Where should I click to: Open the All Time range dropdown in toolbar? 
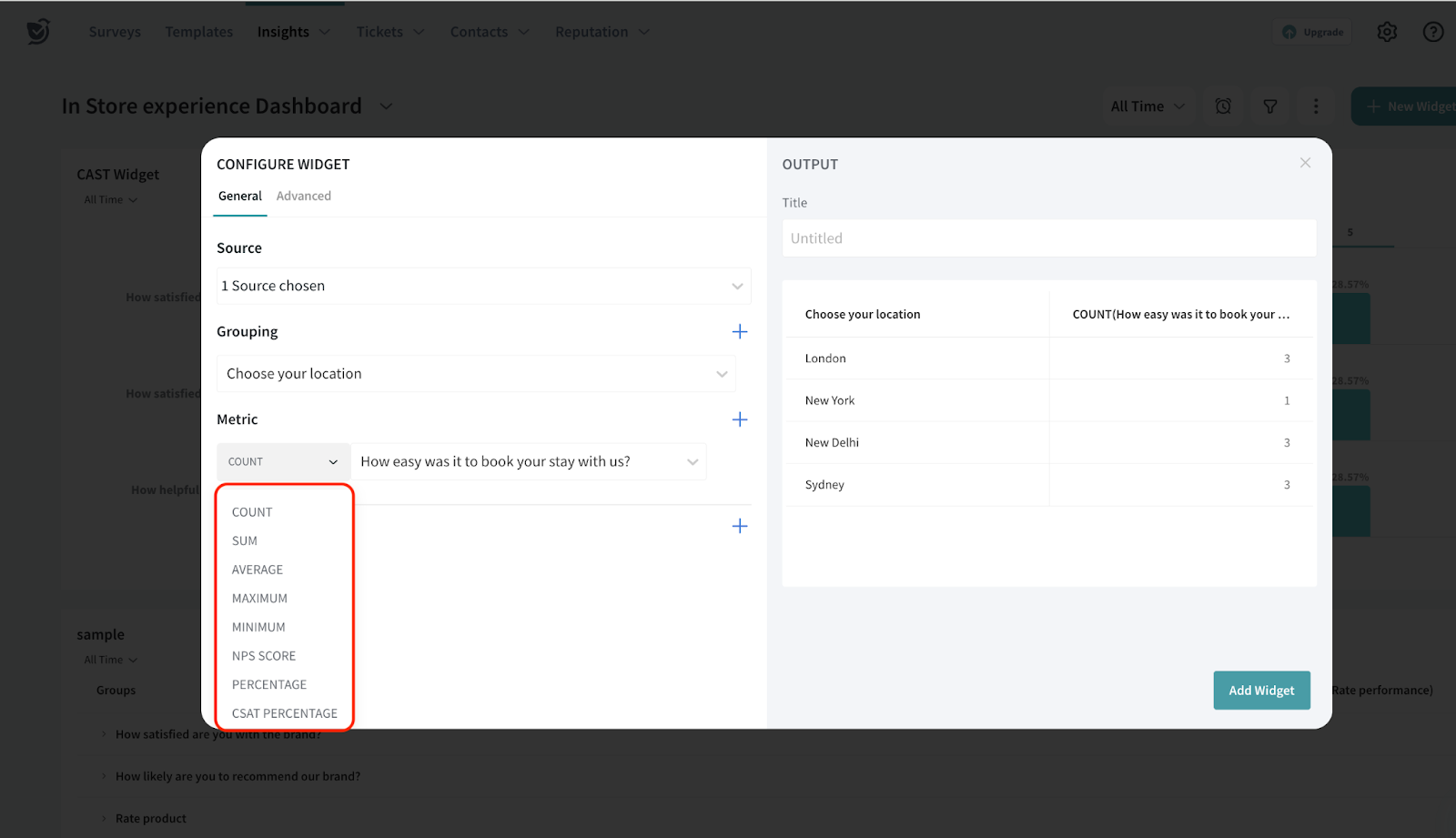1148,106
